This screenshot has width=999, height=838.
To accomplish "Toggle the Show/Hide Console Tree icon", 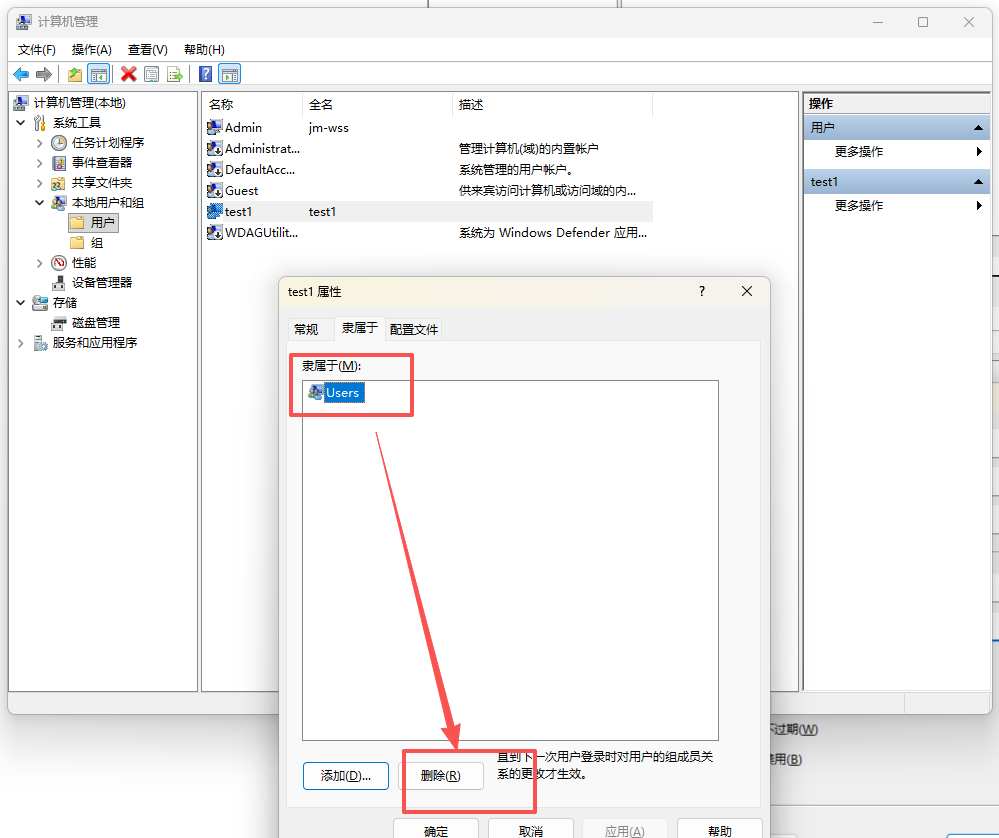I will pos(98,74).
